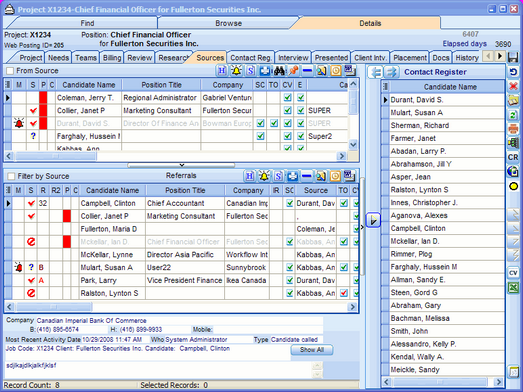Enable the Filter by Source checkbox
The image size is (523, 392).
point(11,176)
